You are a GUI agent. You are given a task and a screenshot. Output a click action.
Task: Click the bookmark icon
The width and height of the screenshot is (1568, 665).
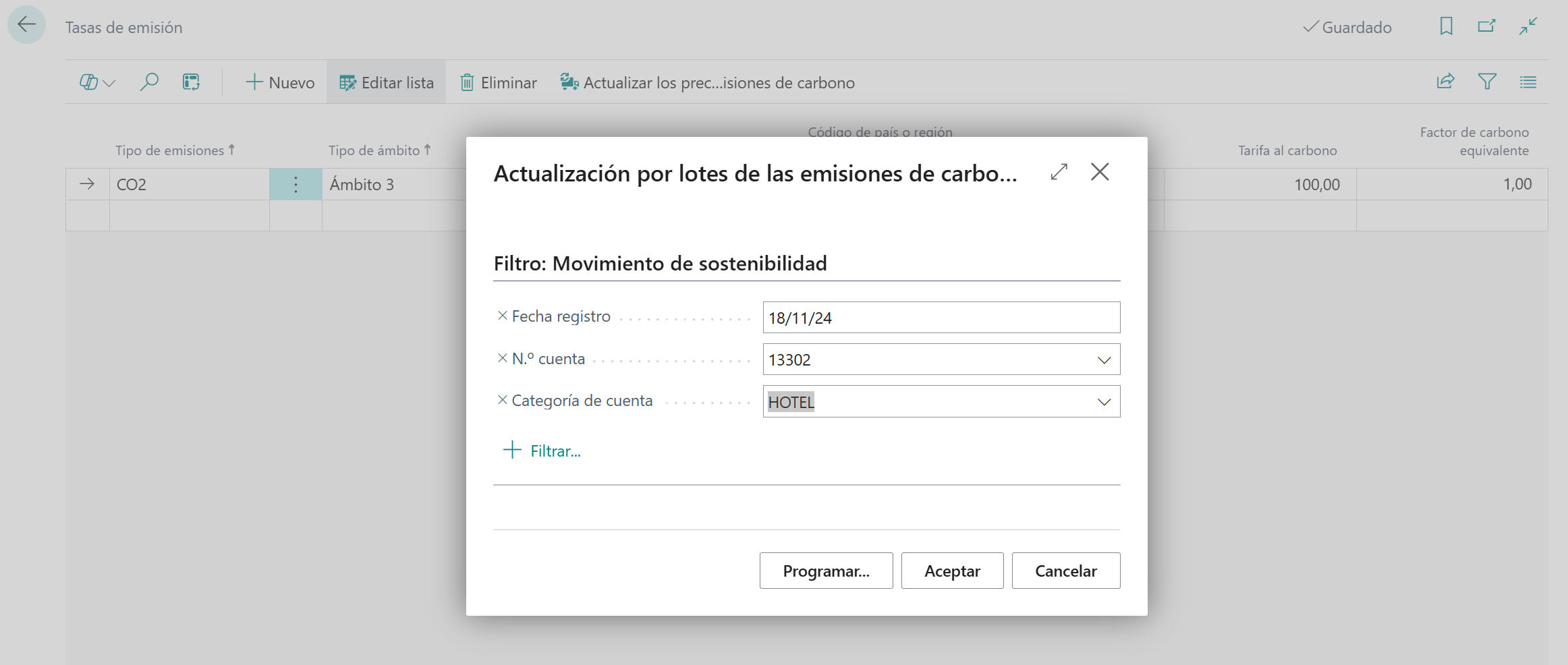pyautogui.click(x=1446, y=26)
